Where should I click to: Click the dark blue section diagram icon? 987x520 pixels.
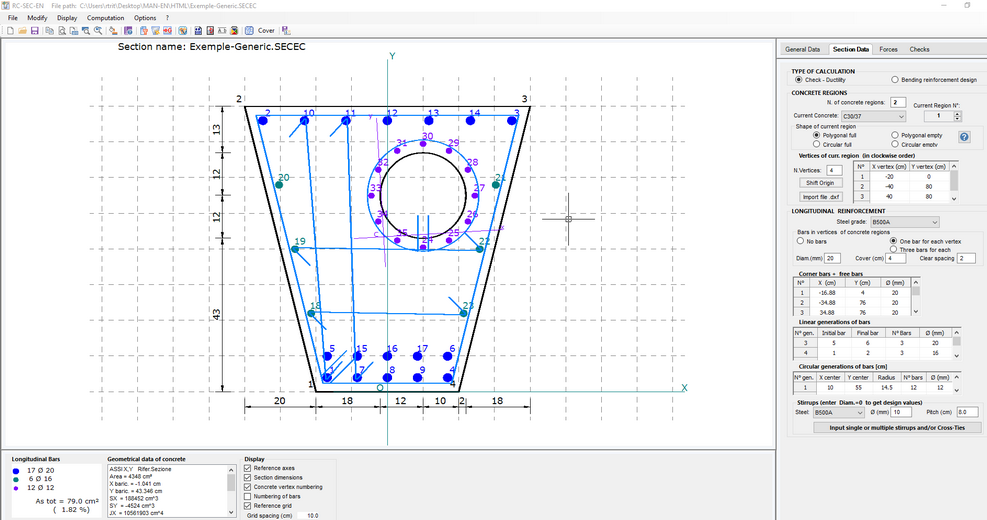[x=198, y=30]
